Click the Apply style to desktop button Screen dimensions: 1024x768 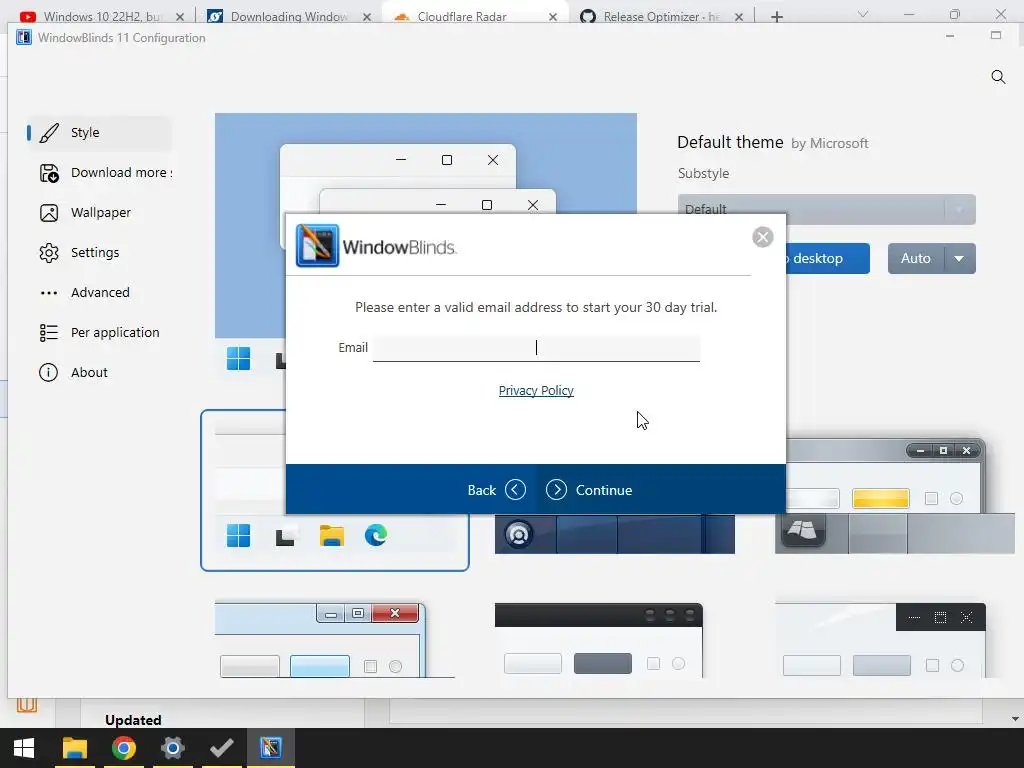tap(827, 259)
